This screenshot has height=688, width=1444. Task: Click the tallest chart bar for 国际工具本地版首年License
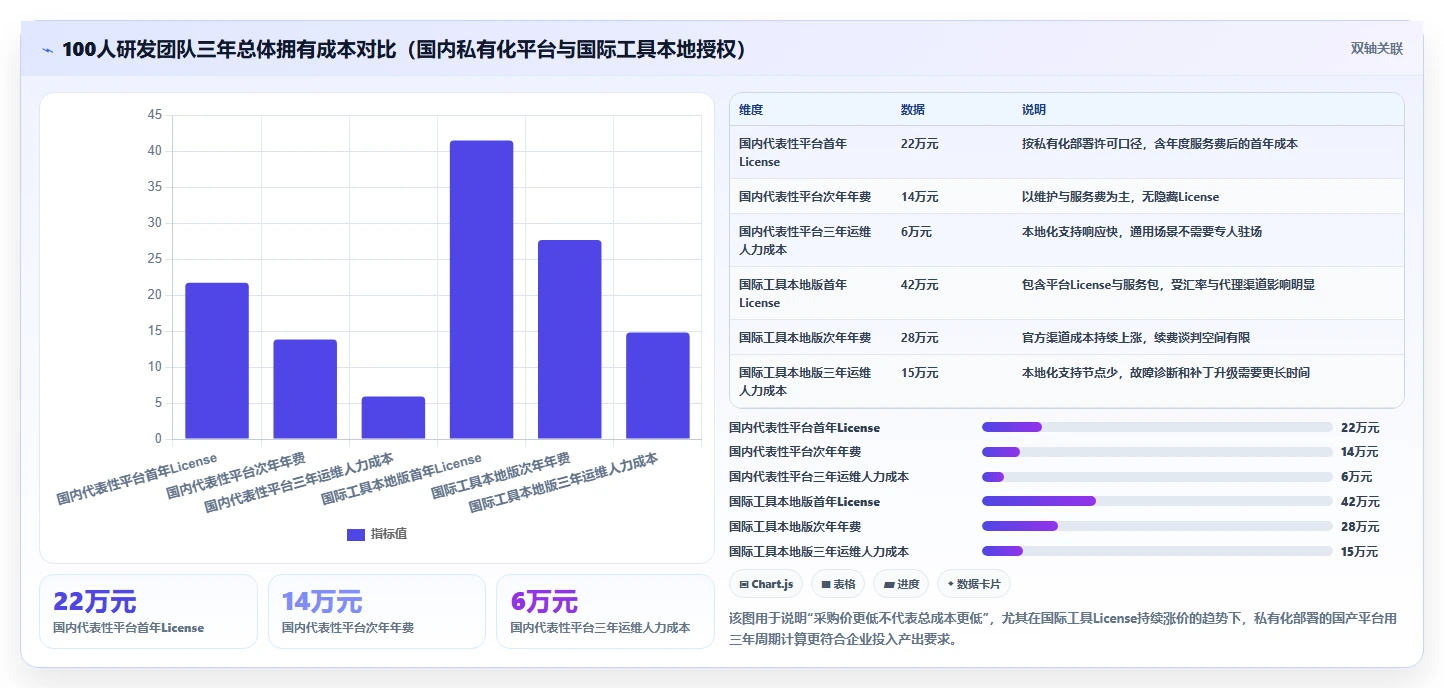tap(481, 290)
